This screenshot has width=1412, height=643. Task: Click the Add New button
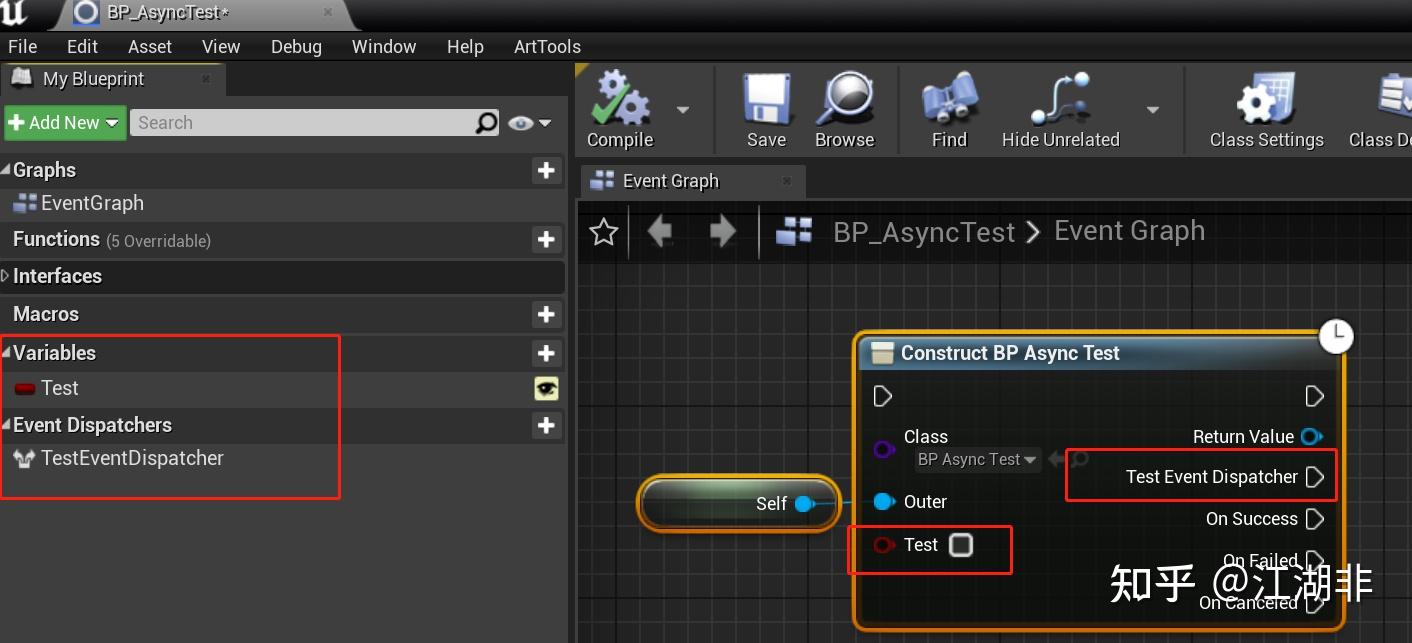(65, 123)
